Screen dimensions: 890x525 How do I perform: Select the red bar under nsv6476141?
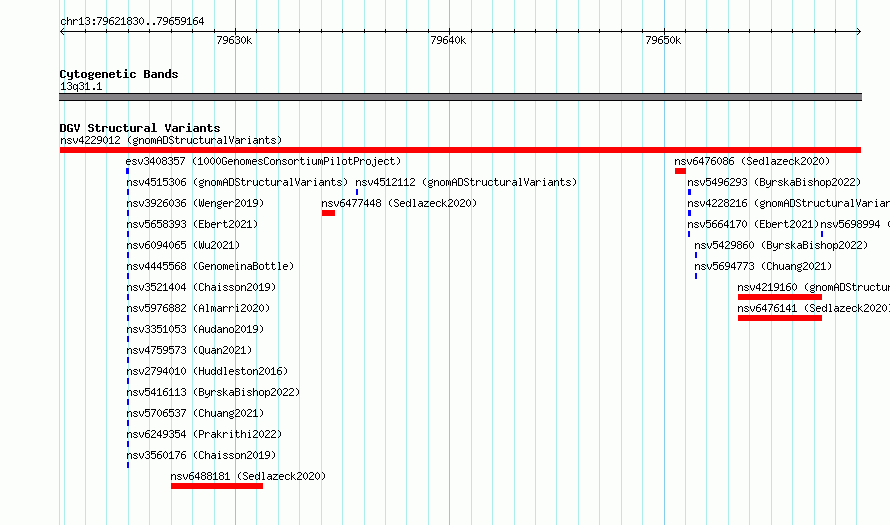coord(780,318)
